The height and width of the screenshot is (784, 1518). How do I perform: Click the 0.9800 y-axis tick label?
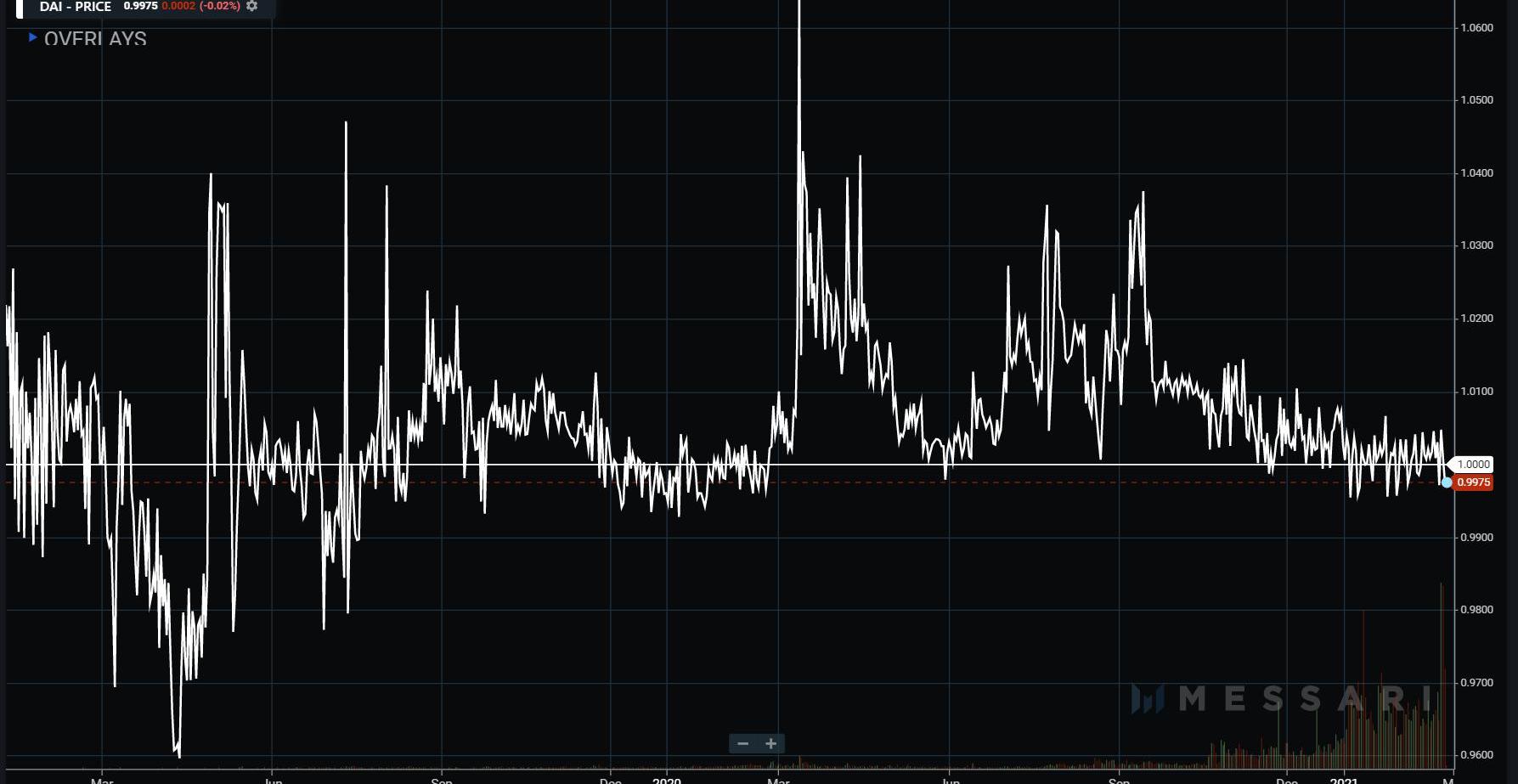click(1476, 610)
